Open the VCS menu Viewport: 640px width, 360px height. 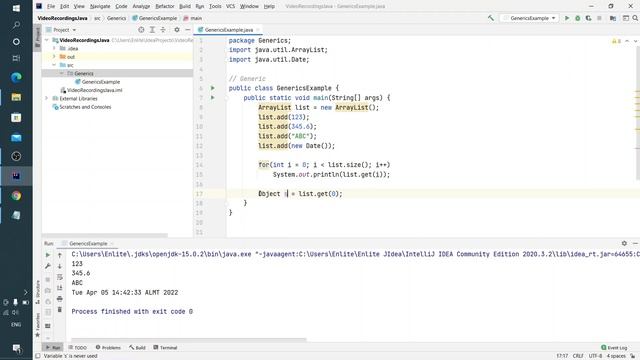[x=231, y=6]
